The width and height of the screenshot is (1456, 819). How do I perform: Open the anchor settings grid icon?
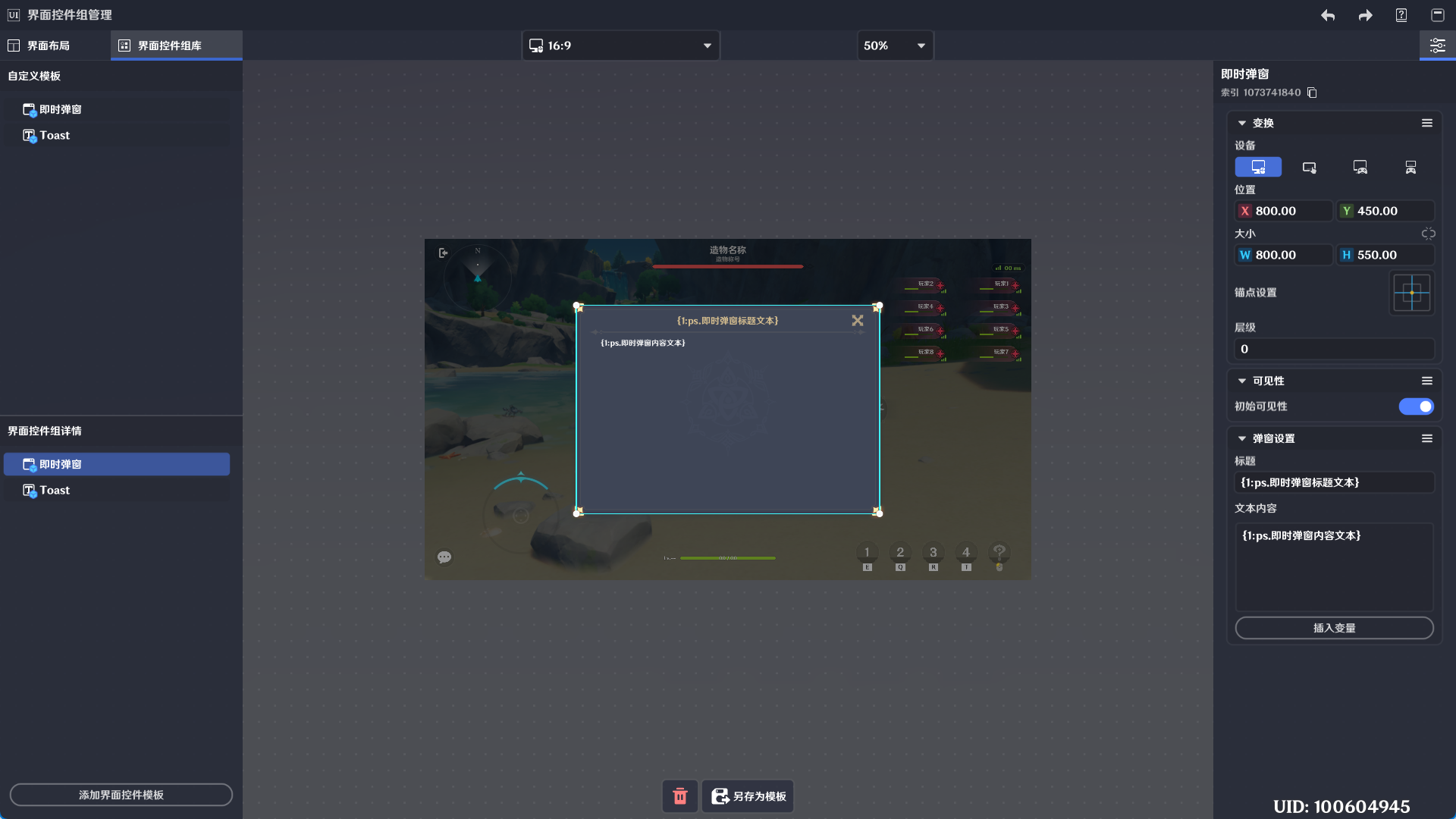coord(1411,293)
